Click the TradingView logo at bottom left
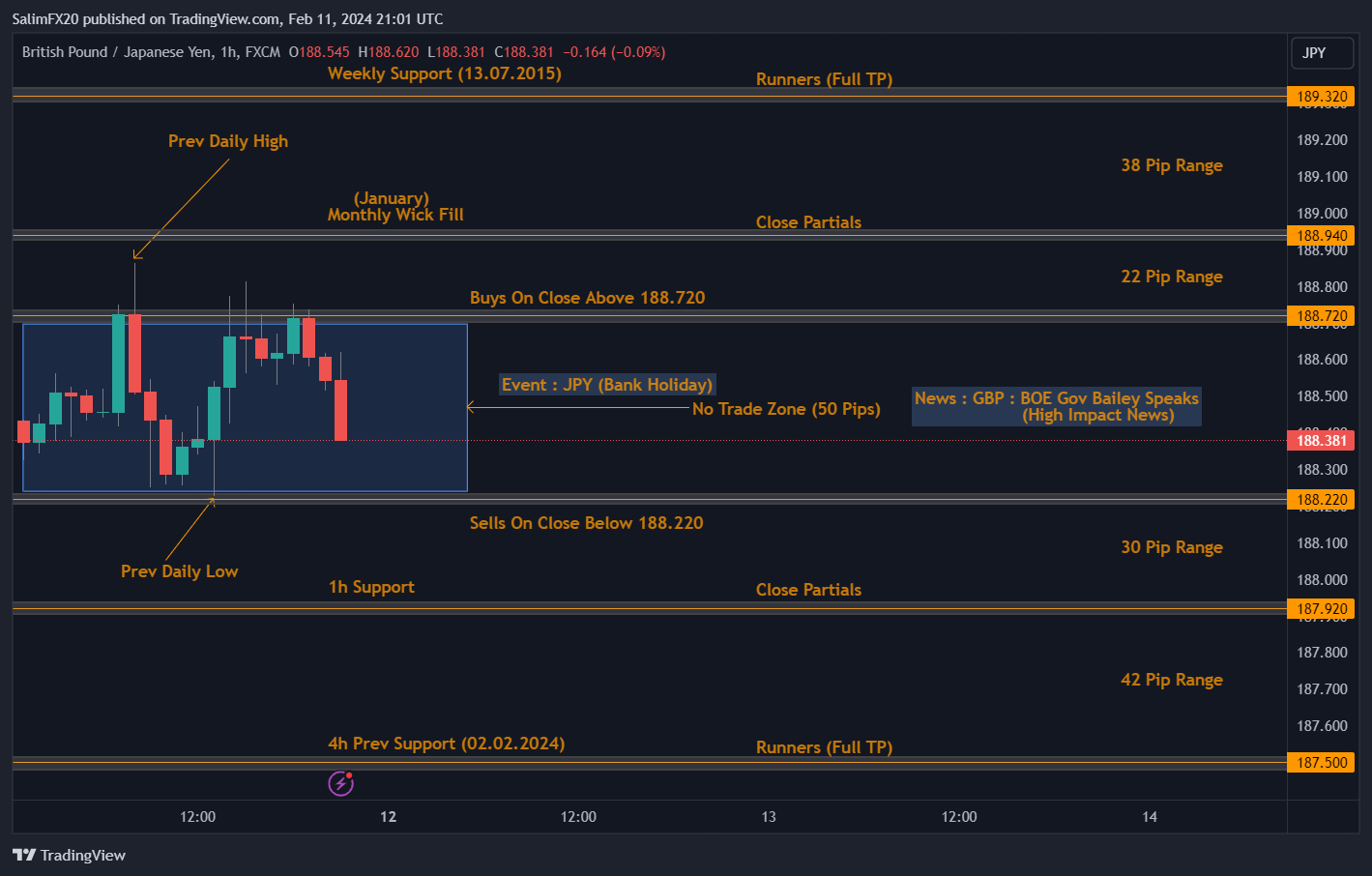 click(70, 855)
